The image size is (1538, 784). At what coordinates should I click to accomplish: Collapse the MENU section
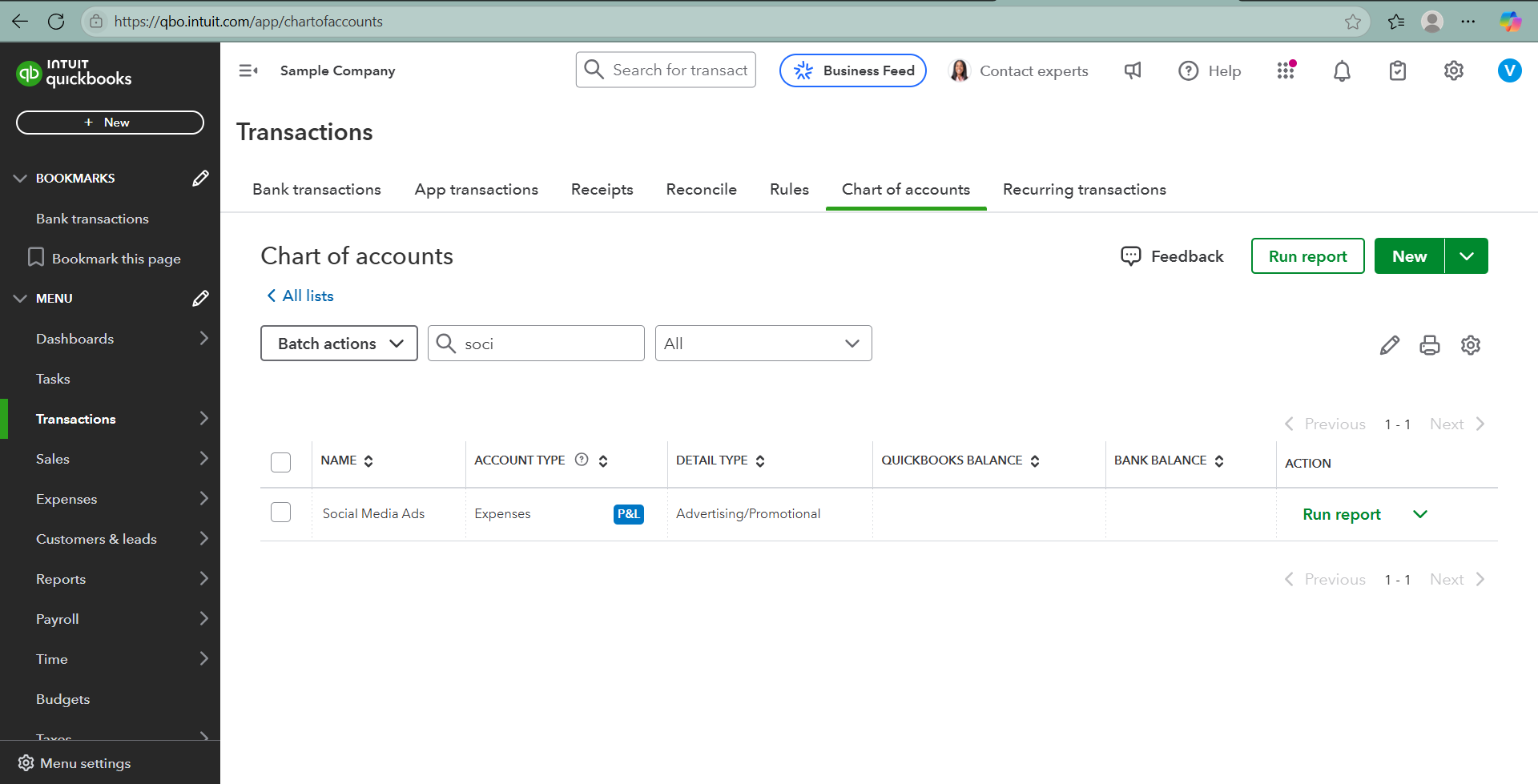point(20,298)
